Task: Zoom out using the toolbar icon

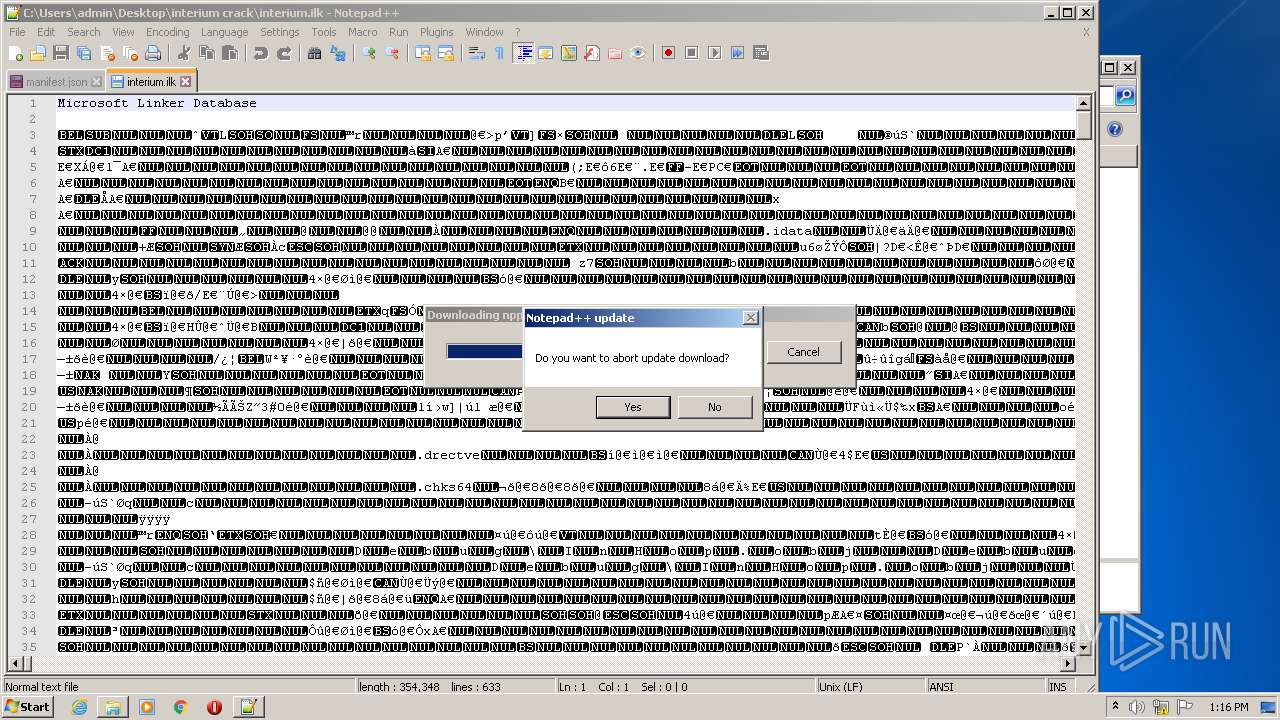Action: 392,53
